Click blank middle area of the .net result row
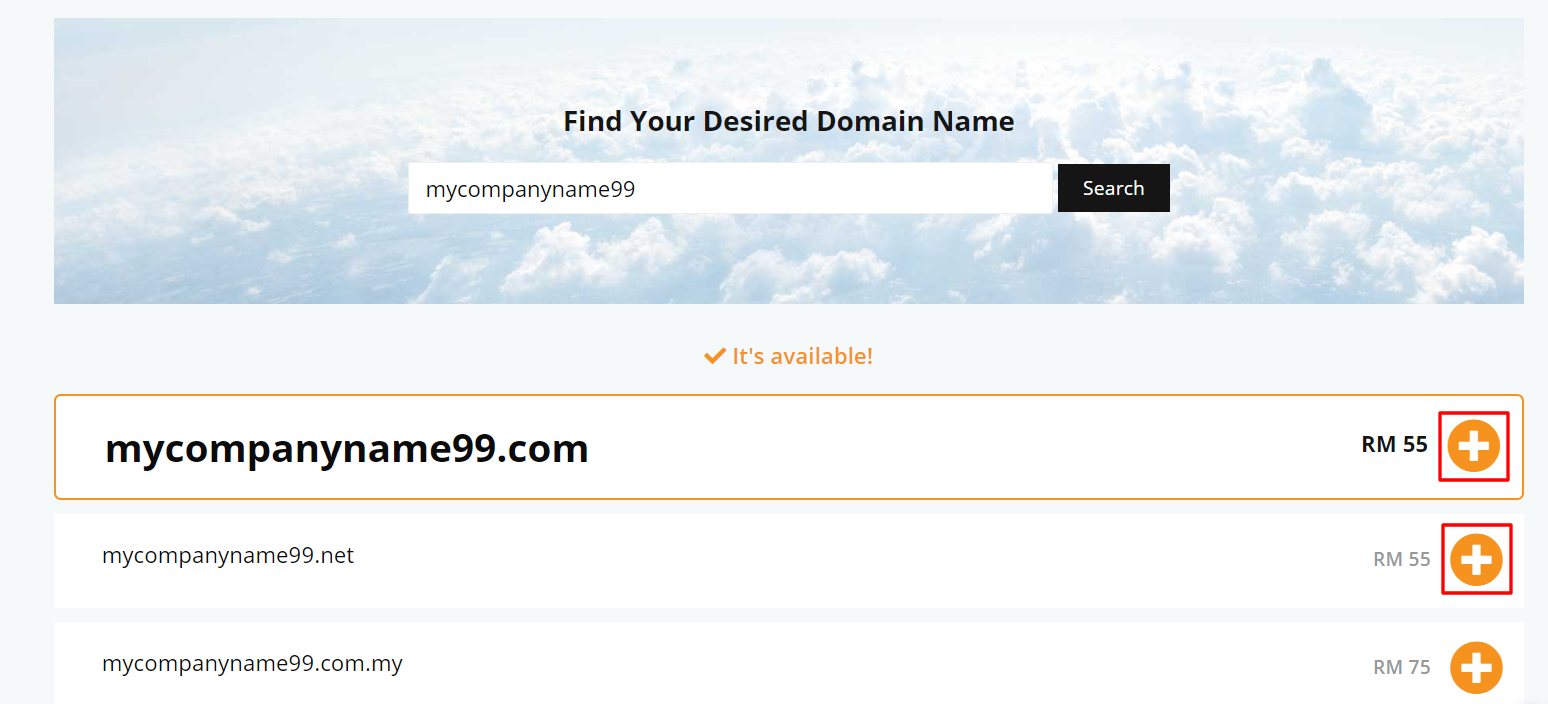The height and width of the screenshot is (704, 1548). (x=850, y=560)
